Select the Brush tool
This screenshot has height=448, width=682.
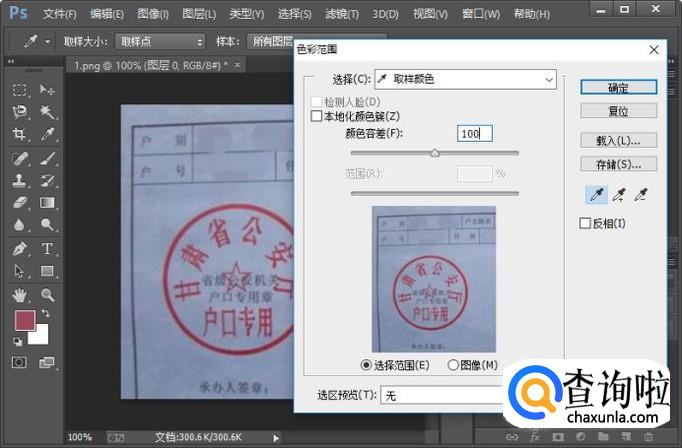click(x=47, y=159)
